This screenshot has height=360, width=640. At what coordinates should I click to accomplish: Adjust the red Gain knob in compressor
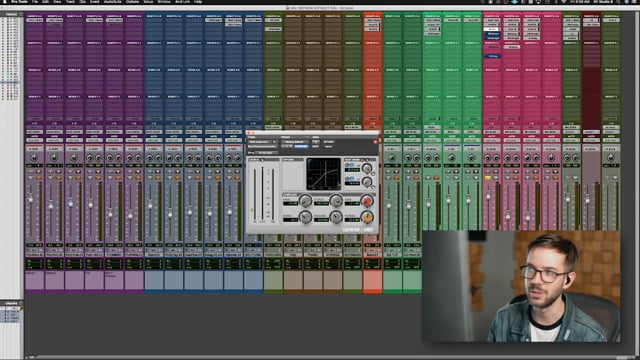pyautogui.click(x=367, y=200)
